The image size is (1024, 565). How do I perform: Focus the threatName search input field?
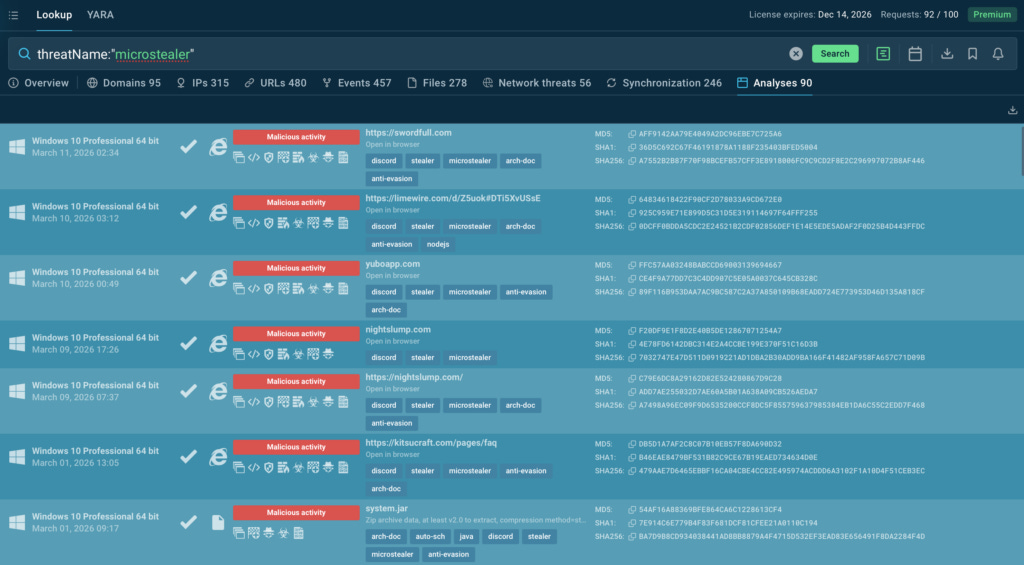tap(405, 54)
